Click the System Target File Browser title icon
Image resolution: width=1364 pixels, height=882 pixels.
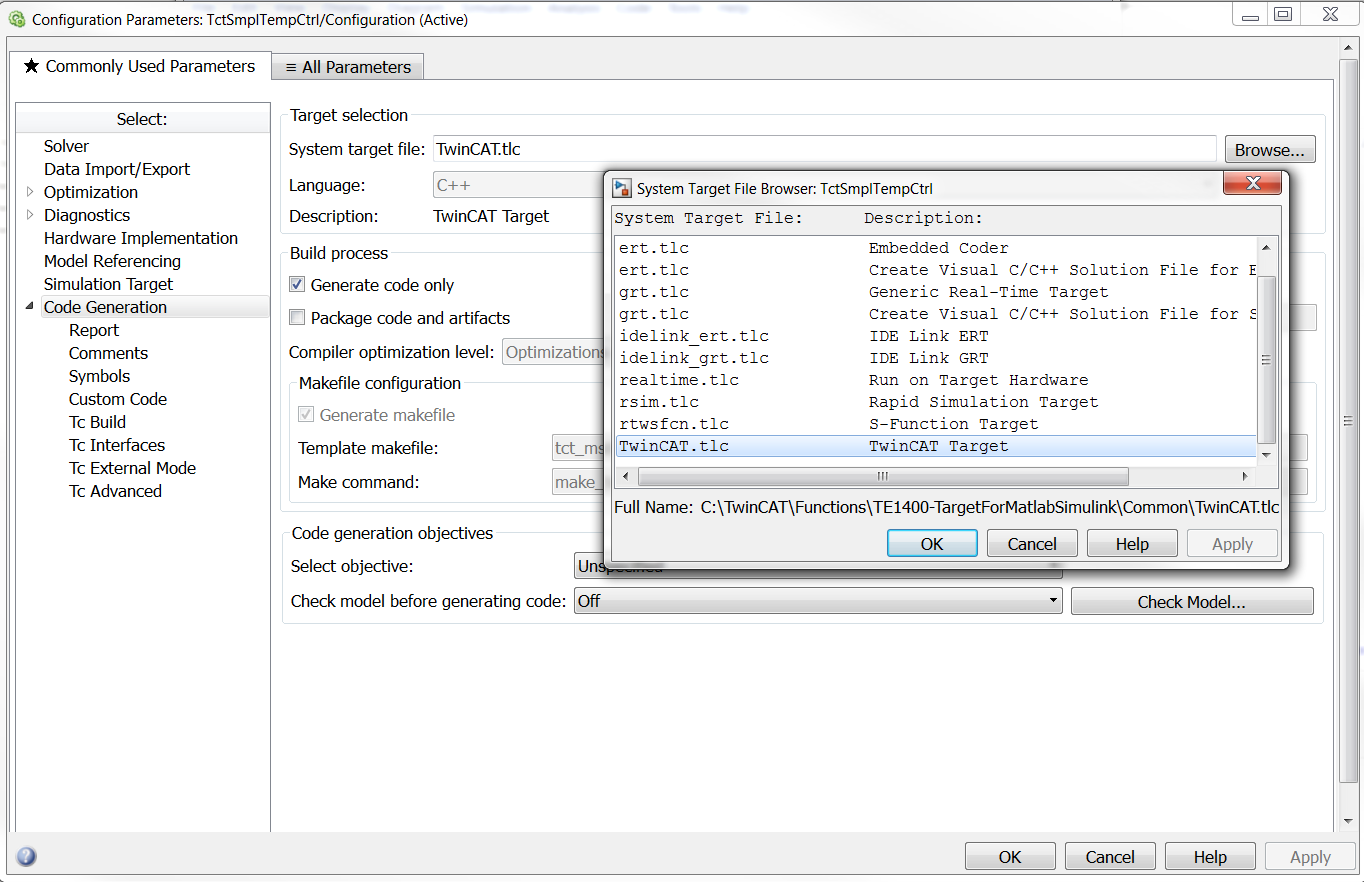coord(622,188)
